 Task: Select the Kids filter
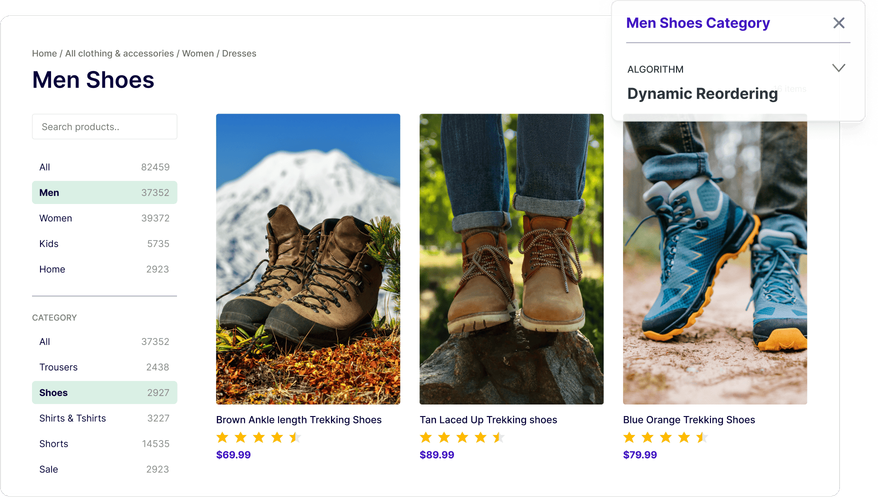[x=105, y=243]
